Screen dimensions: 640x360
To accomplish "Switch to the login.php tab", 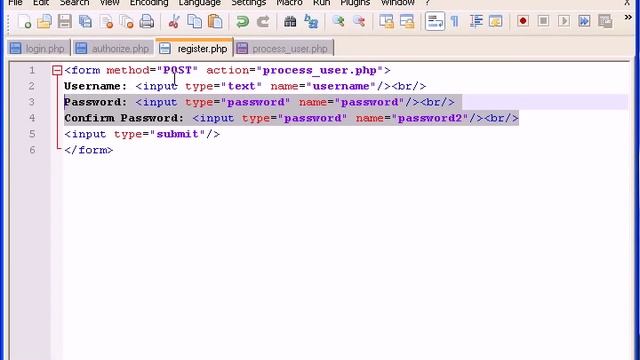I will point(38,49).
